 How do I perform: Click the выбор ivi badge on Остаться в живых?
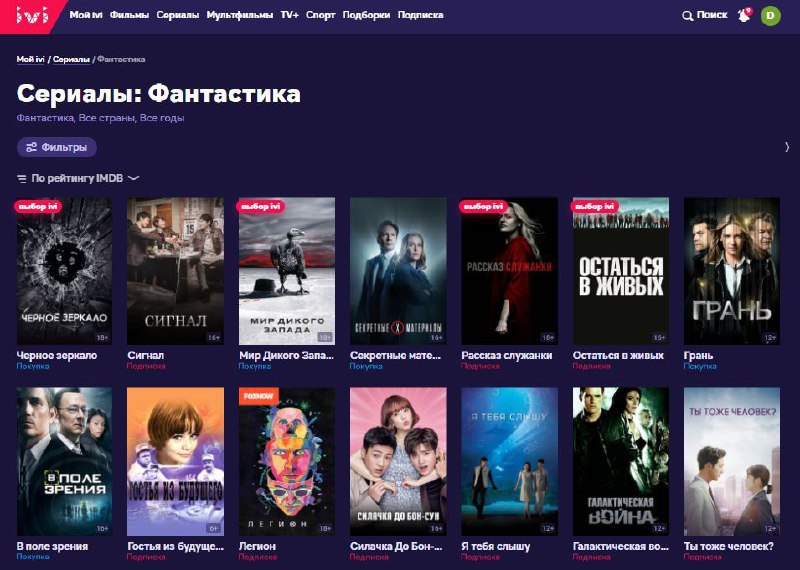(595, 206)
